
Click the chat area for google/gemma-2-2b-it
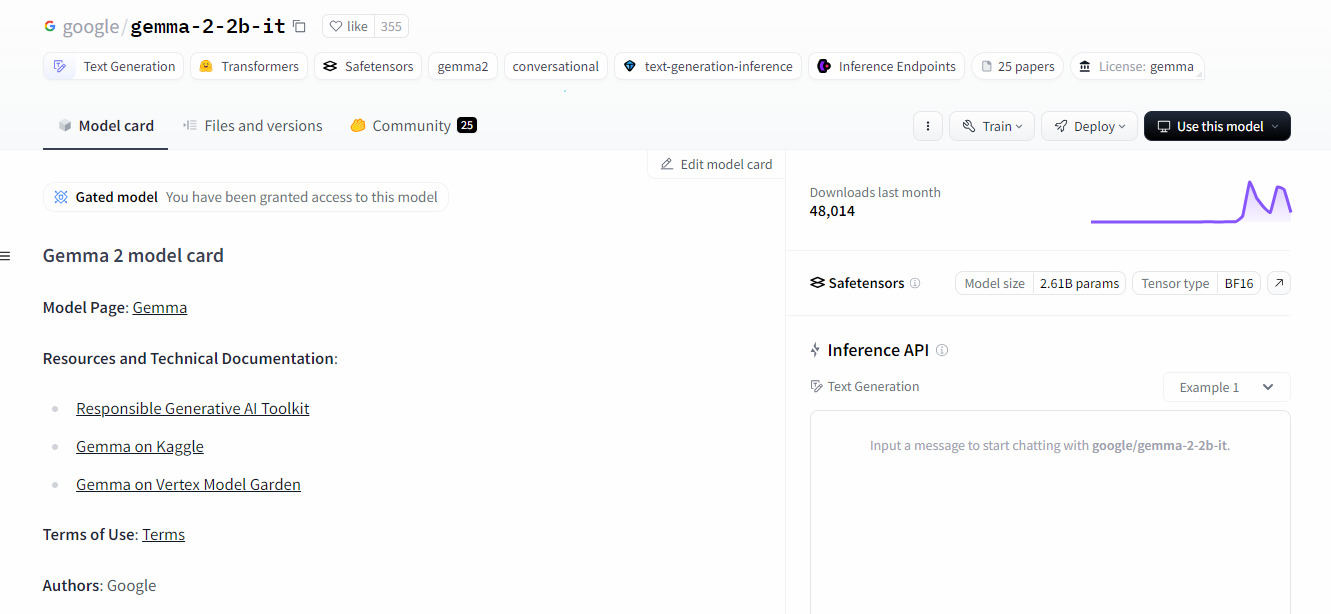pyautogui.click(x=1050, y=512)
